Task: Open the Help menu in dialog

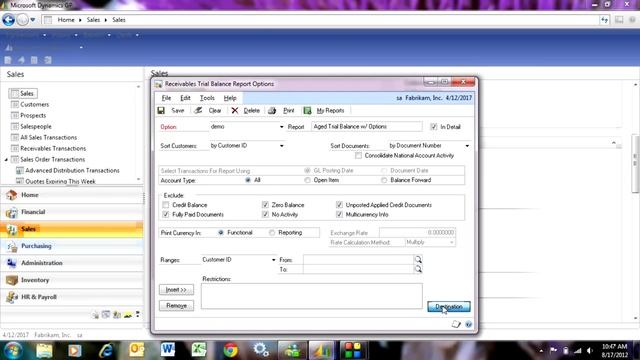Action: [230, 98]
